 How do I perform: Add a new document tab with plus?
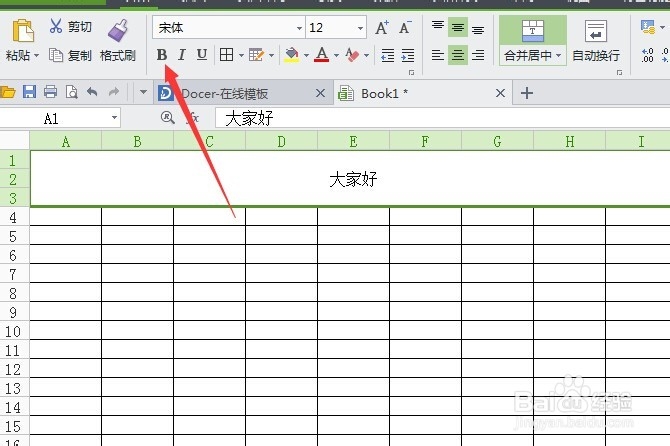pyautogui.click(x=526, y=93)
